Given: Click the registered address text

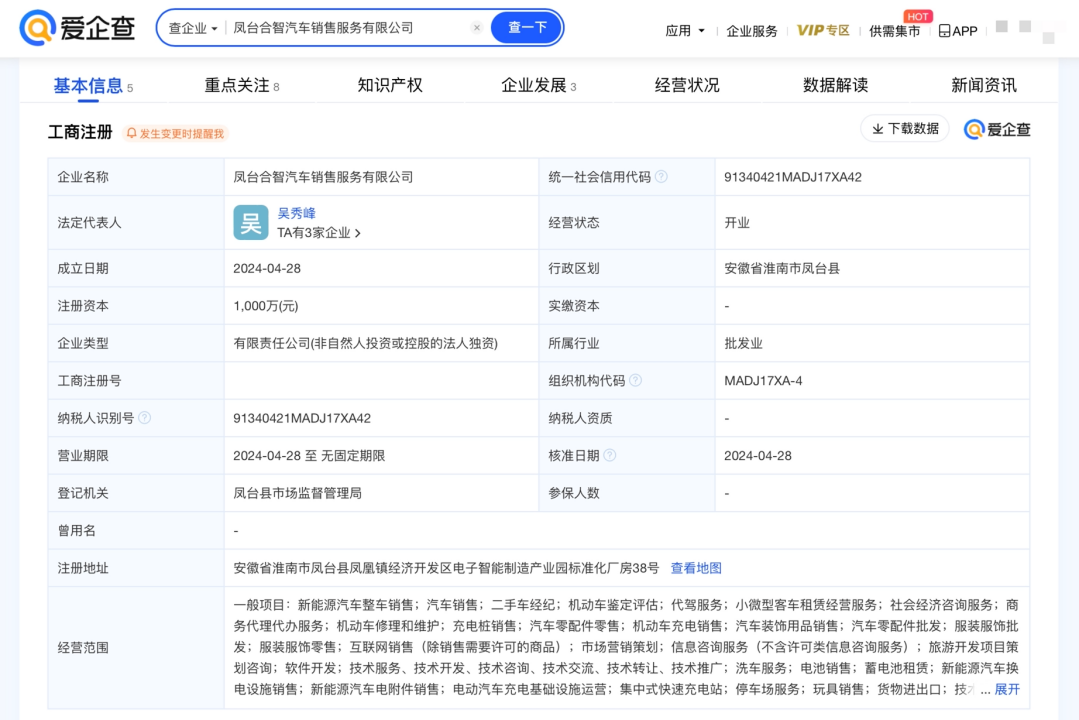Looking at the screenshot, I should [446, 568].
